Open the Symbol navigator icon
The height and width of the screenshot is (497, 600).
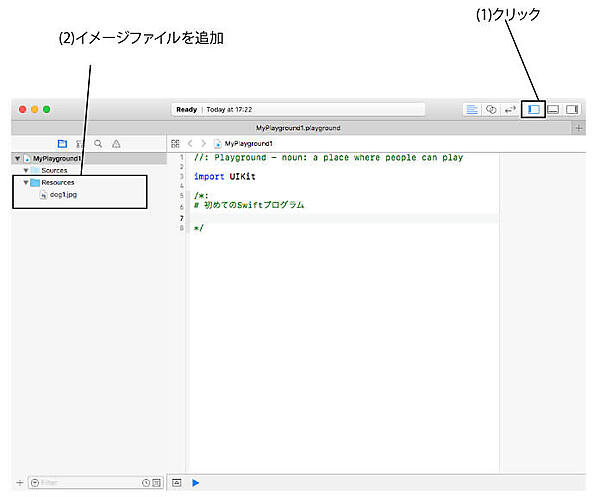pyautogui.click(x=80, y=144)
